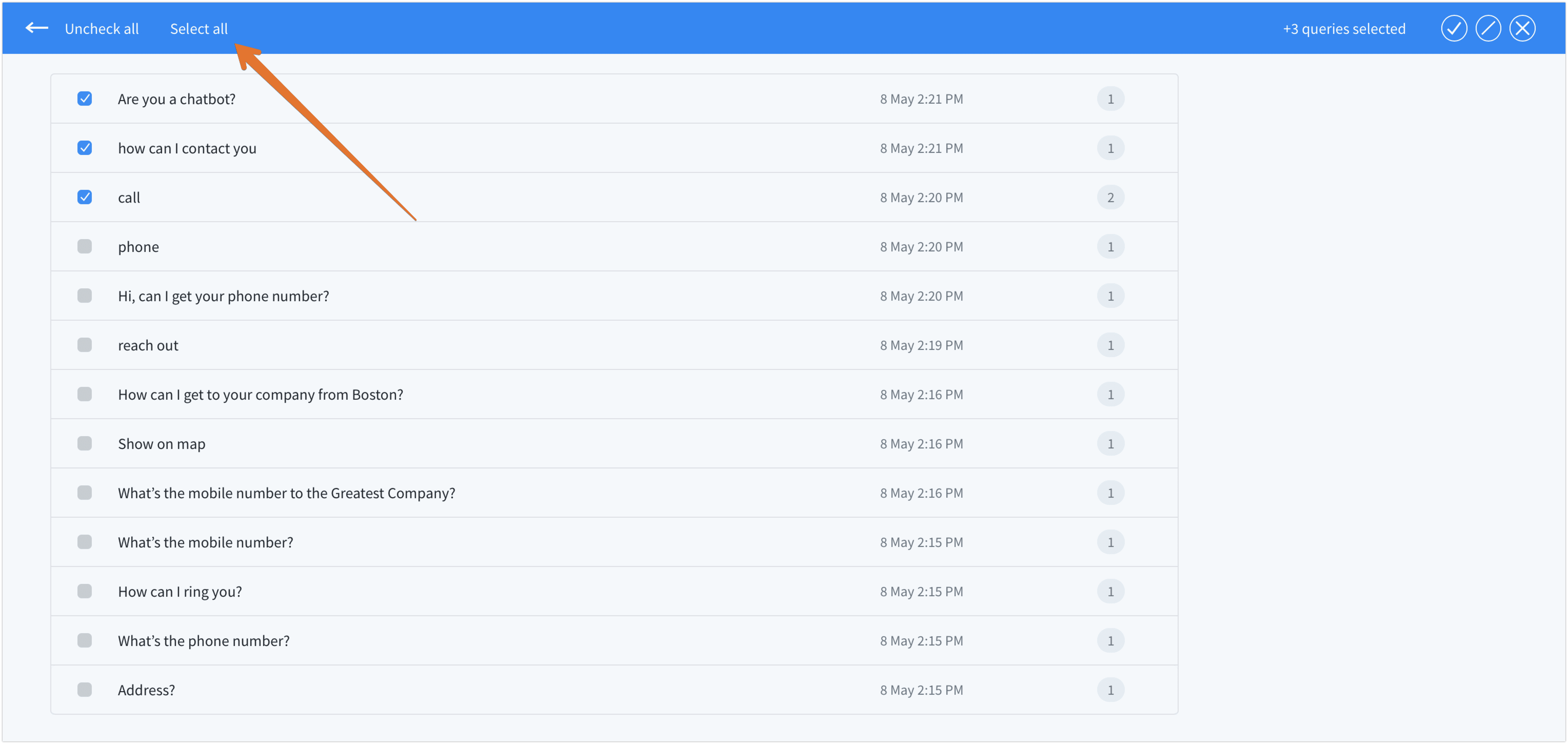Uncheck 'Are you a chatbot?' checkbox
The width and height of the screenshot is (1568, 744).
(x=85, y=99)
